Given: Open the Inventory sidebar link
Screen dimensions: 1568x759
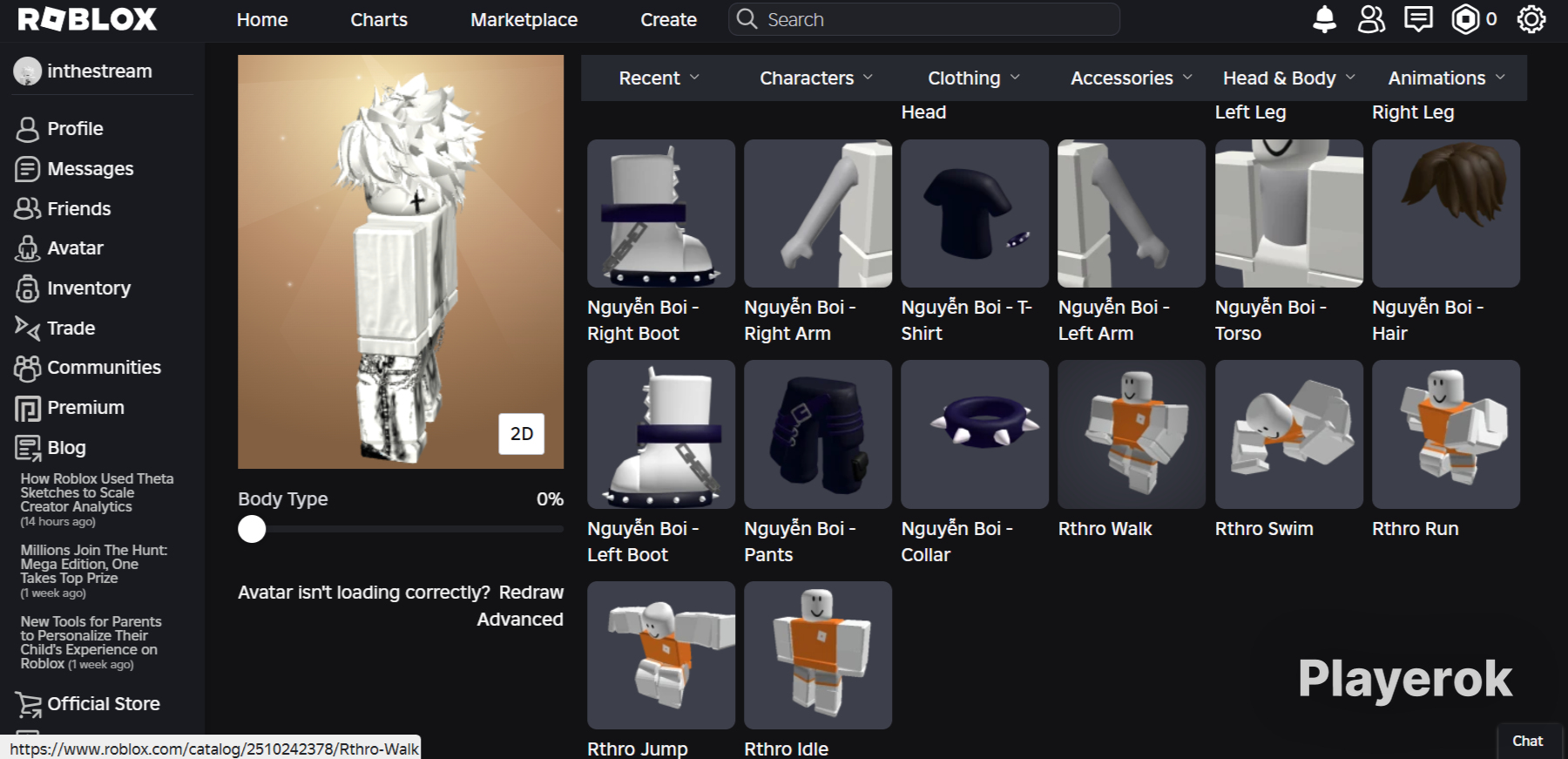Looking at the screenshot, I should (x=89, y=288).
